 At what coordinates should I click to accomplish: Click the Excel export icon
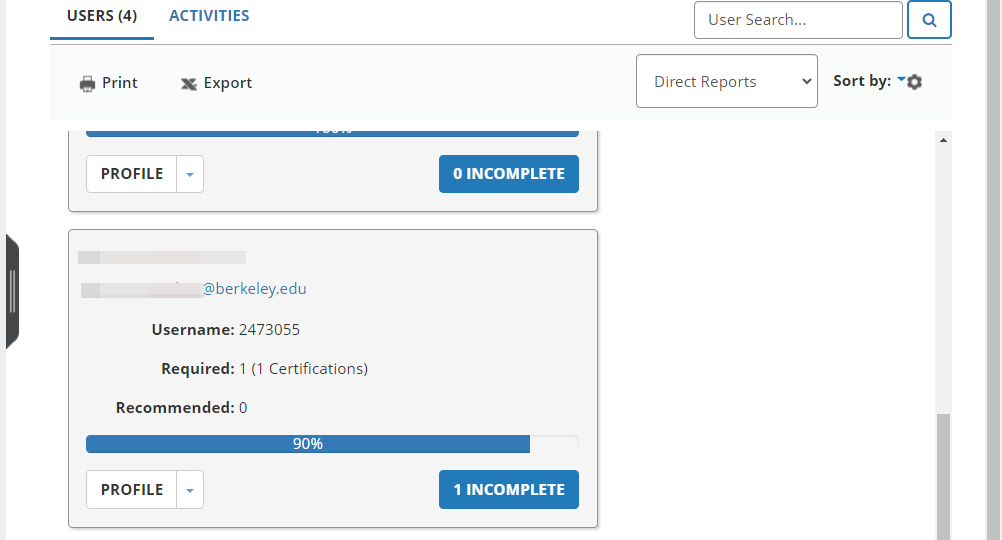189,84
